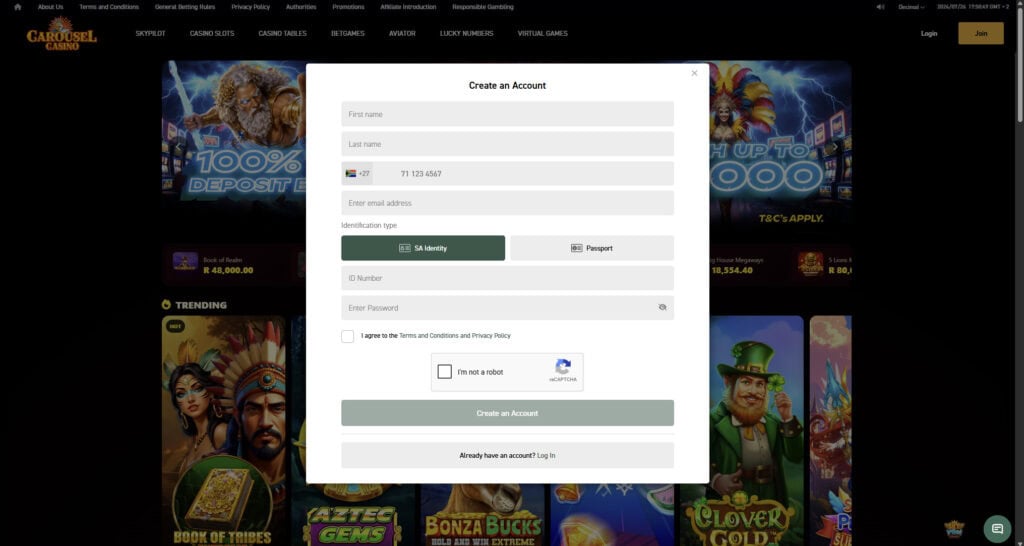Click the reCAPTCHA logo
Screen dimensions: 1024x546
click(563, 366)
